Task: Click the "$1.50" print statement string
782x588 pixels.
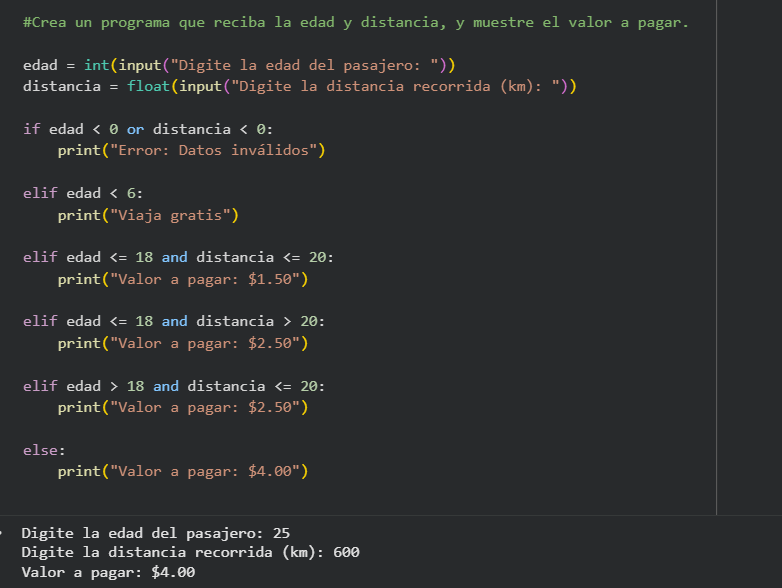Action: pyautogui.click(x=207, y=279)
